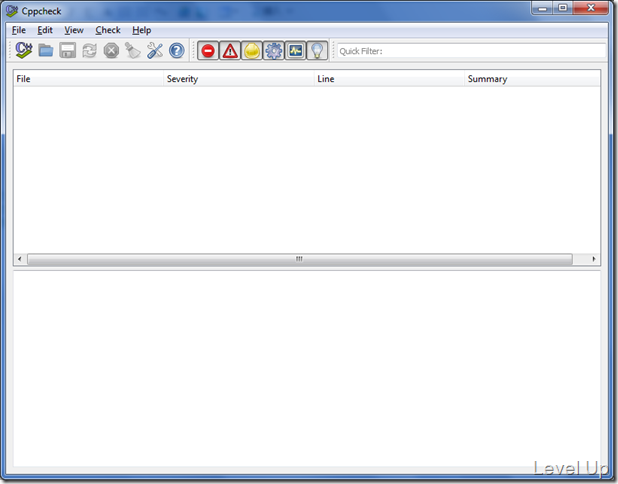The height and width of the screenshot is (484, 618).
Task: Click the scrollbar right arrow
Action: coord(594,259)
